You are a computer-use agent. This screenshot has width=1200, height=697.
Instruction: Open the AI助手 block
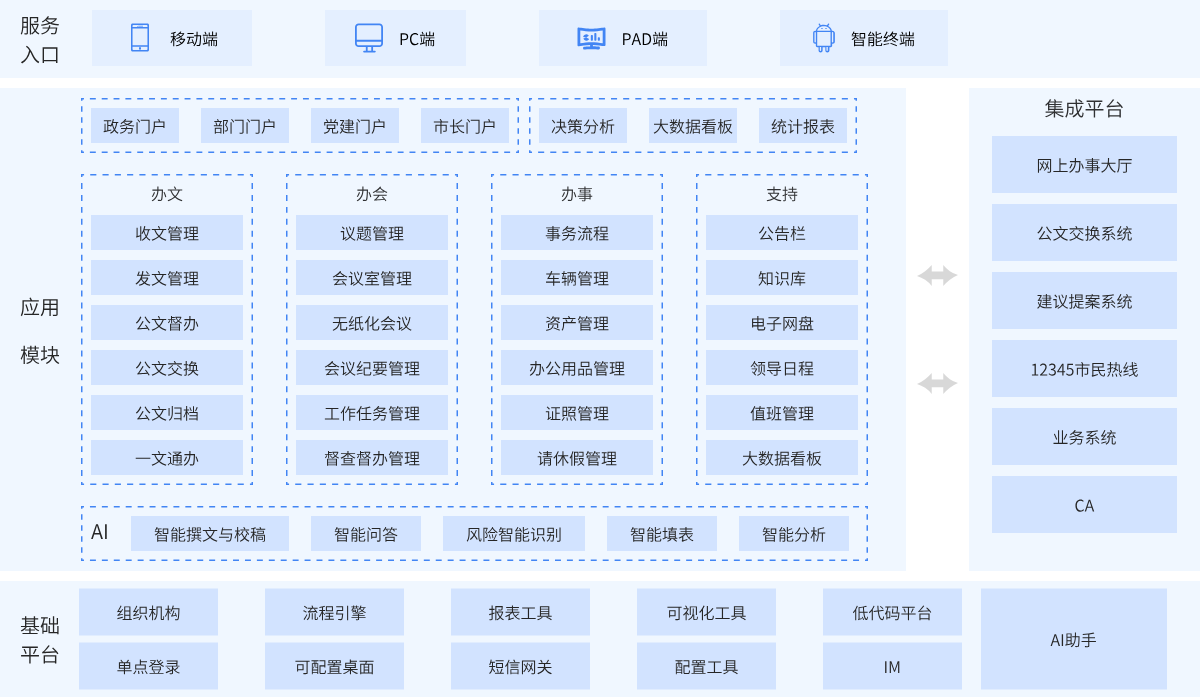(1073, 639)
